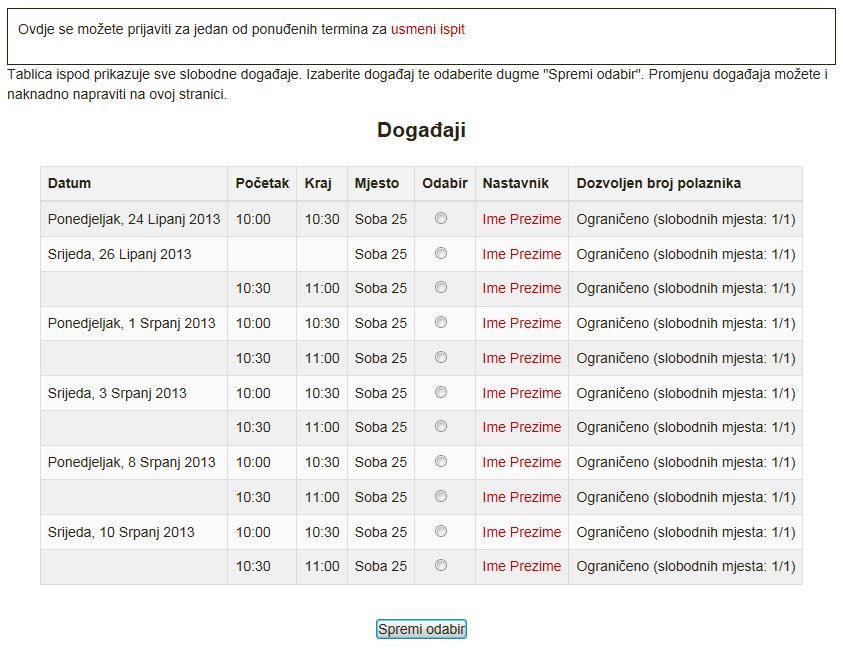The image size is (843, 648).
Task: Select the 8 Srpanj 10:30–11:00 slot radio button
Action: coord(441,496)
